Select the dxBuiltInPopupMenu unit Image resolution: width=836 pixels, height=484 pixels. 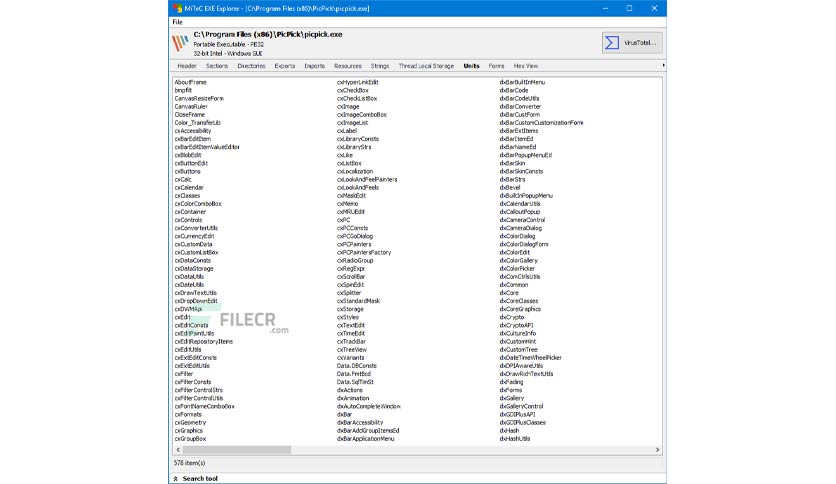[526, 196]
